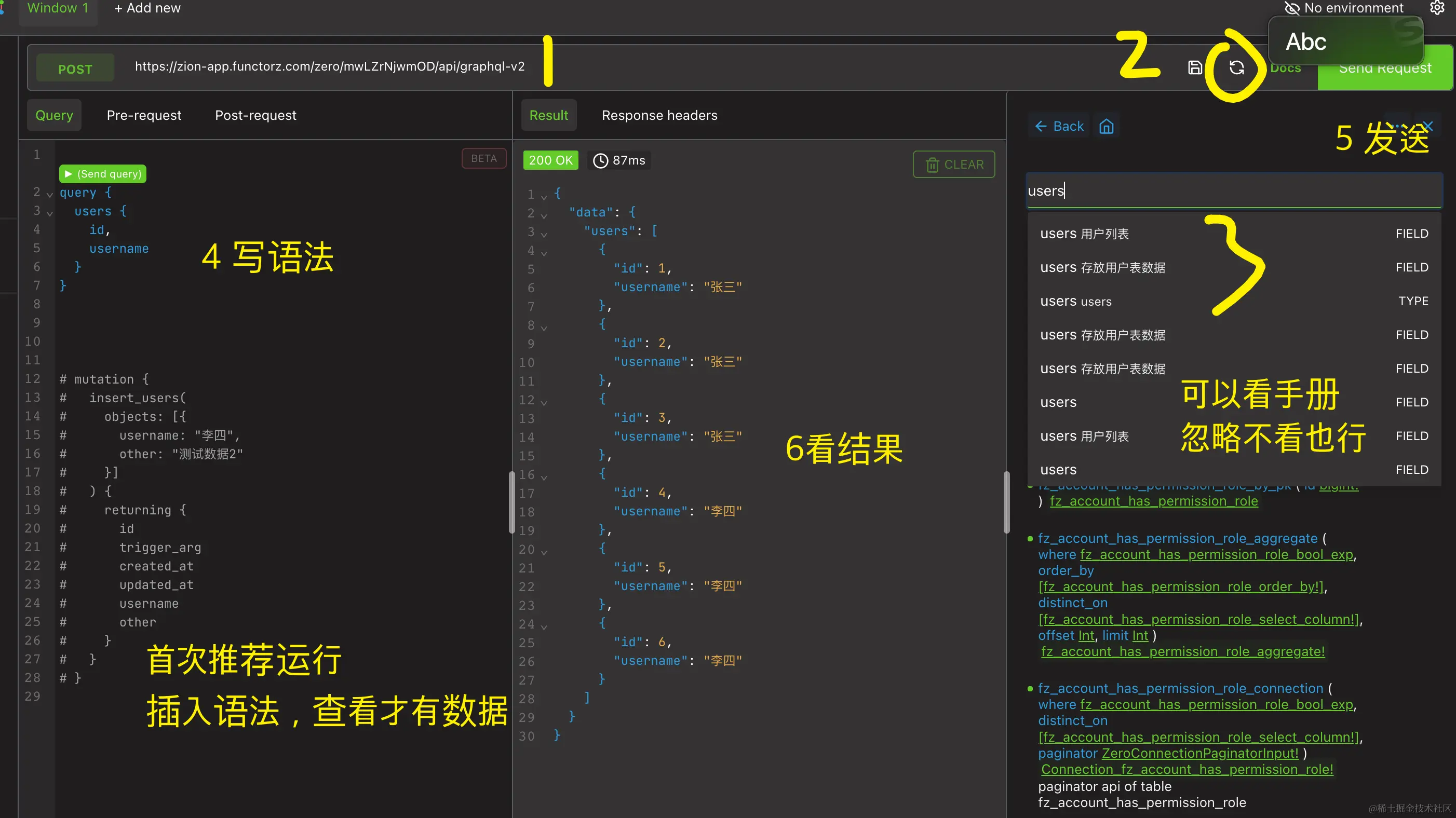Select the last 'users' FIELD result
This screenshot has height=818, width=1456.
(x=1234, y=470)
